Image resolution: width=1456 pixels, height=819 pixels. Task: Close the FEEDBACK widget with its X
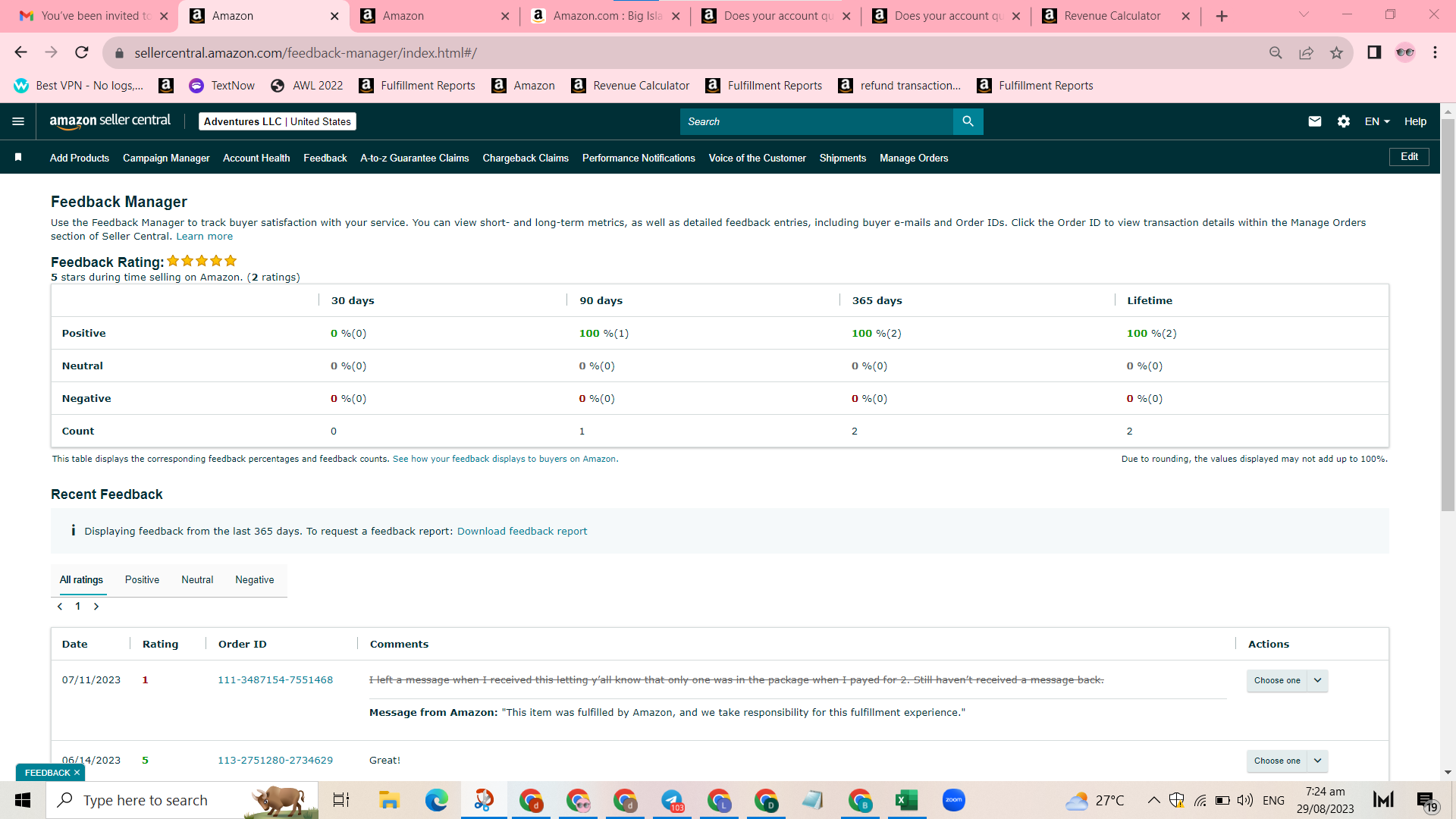77,773
